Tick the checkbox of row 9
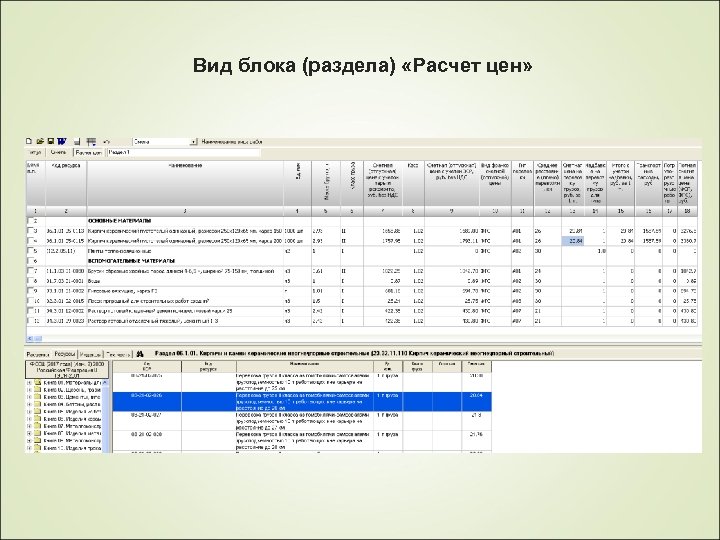 click(x=31, y=291)
